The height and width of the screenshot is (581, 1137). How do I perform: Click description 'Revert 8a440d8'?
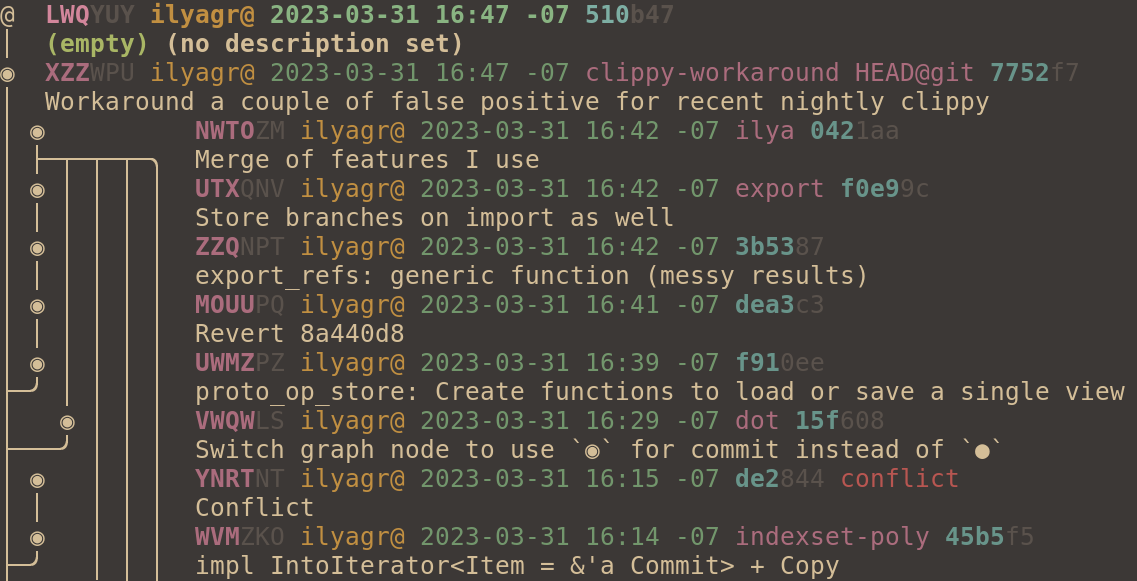tap(299, 334)
